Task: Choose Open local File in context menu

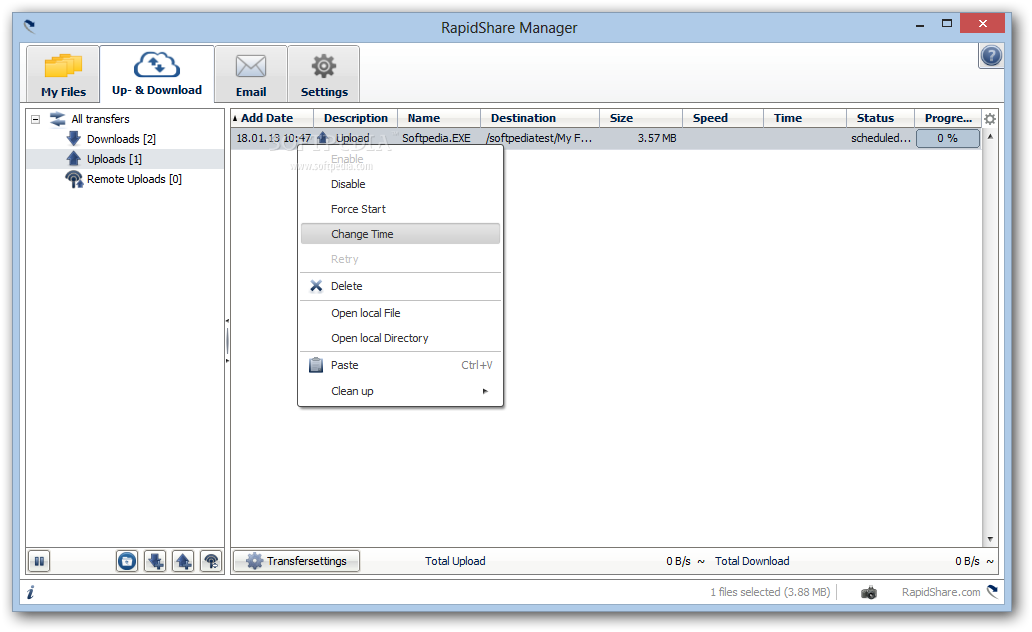Action: point(400,313)
